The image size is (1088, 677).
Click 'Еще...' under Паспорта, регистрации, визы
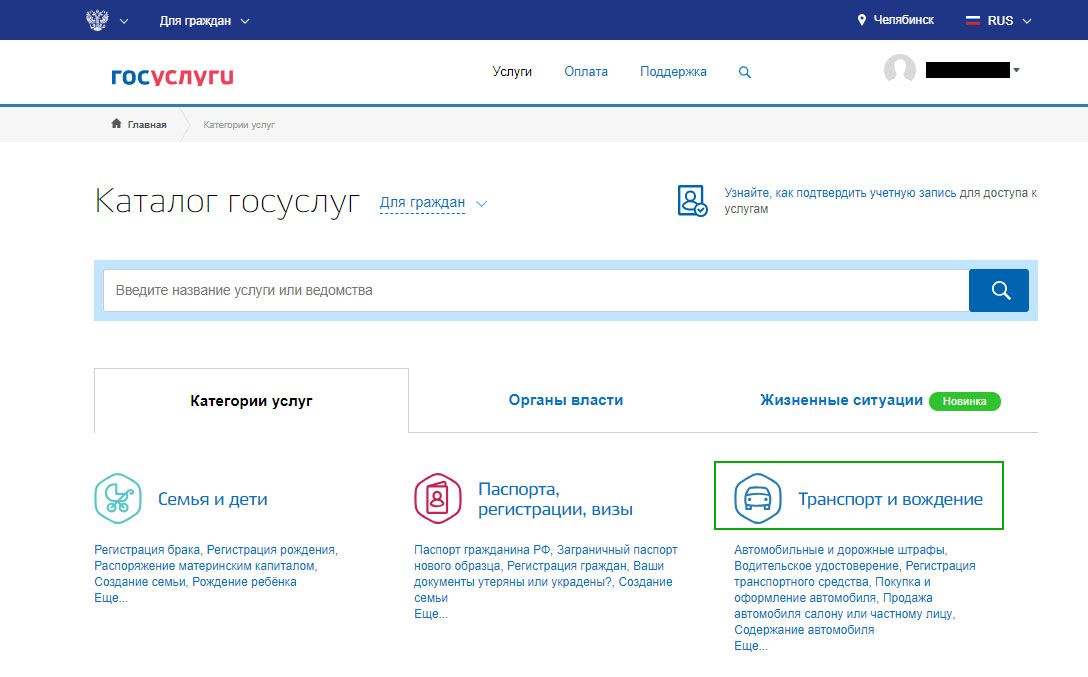[x=431, y=614]
